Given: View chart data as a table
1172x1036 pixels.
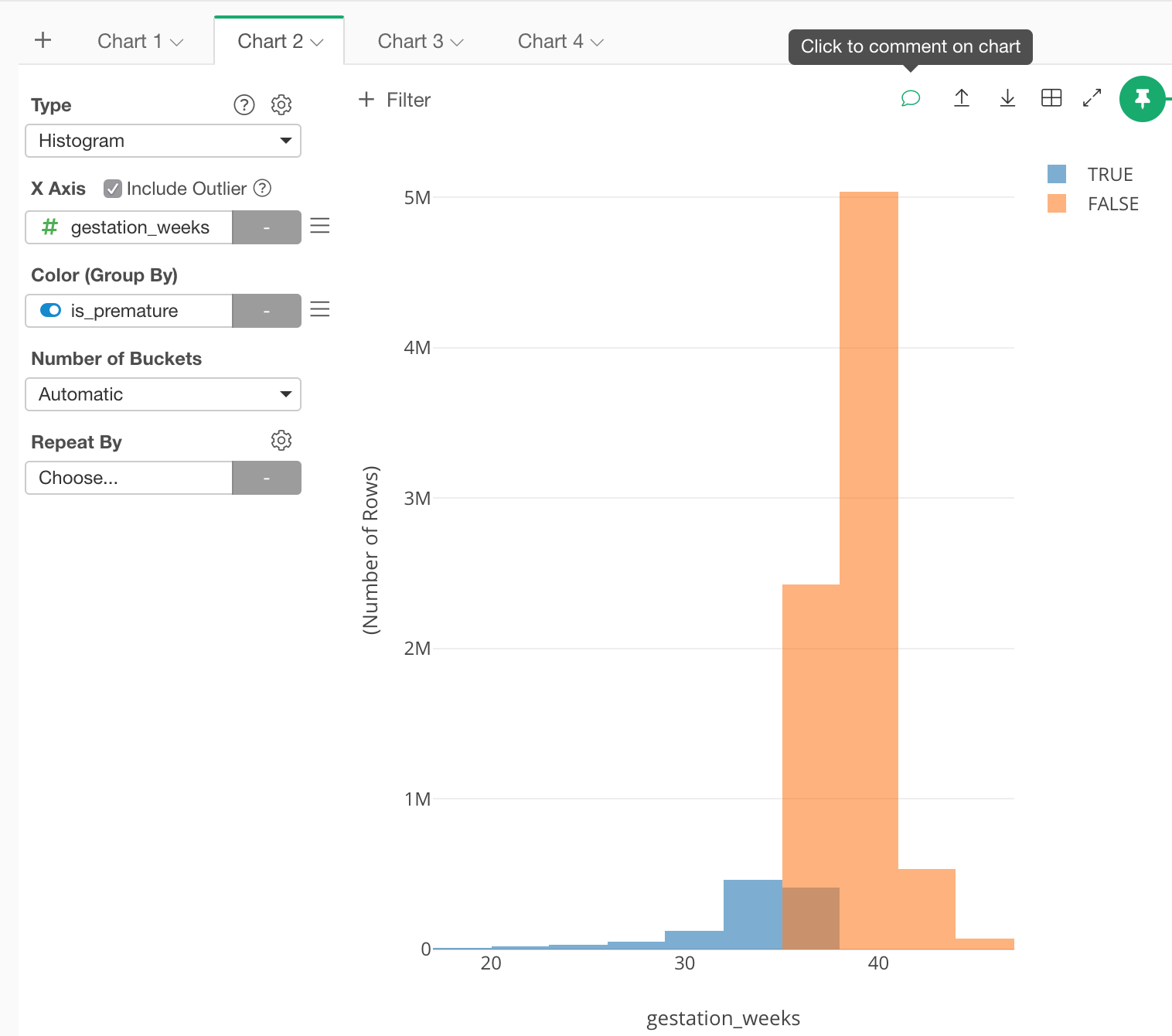Looking at the screenshot, I should (x=1051, y=98).
